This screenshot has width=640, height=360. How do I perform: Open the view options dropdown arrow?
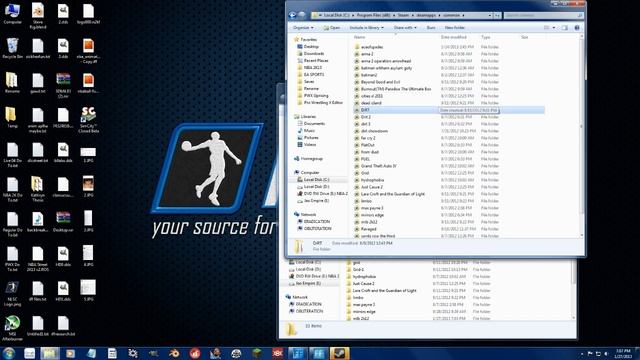554,28
